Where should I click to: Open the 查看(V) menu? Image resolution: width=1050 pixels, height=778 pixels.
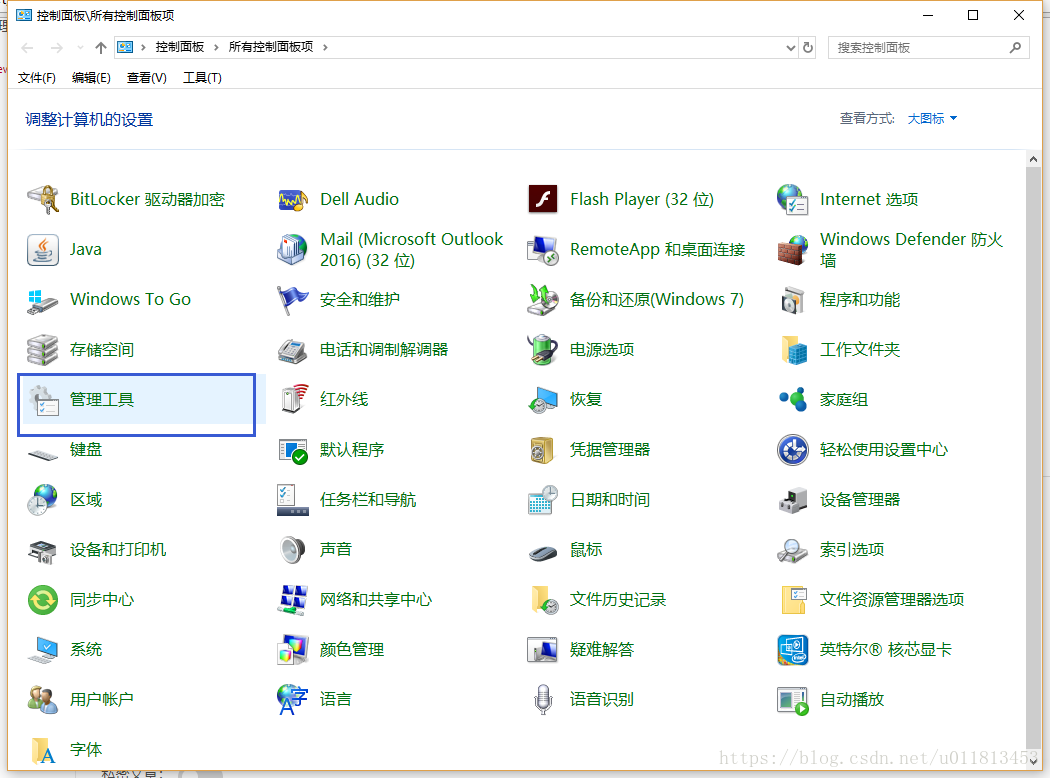point(147,78)
